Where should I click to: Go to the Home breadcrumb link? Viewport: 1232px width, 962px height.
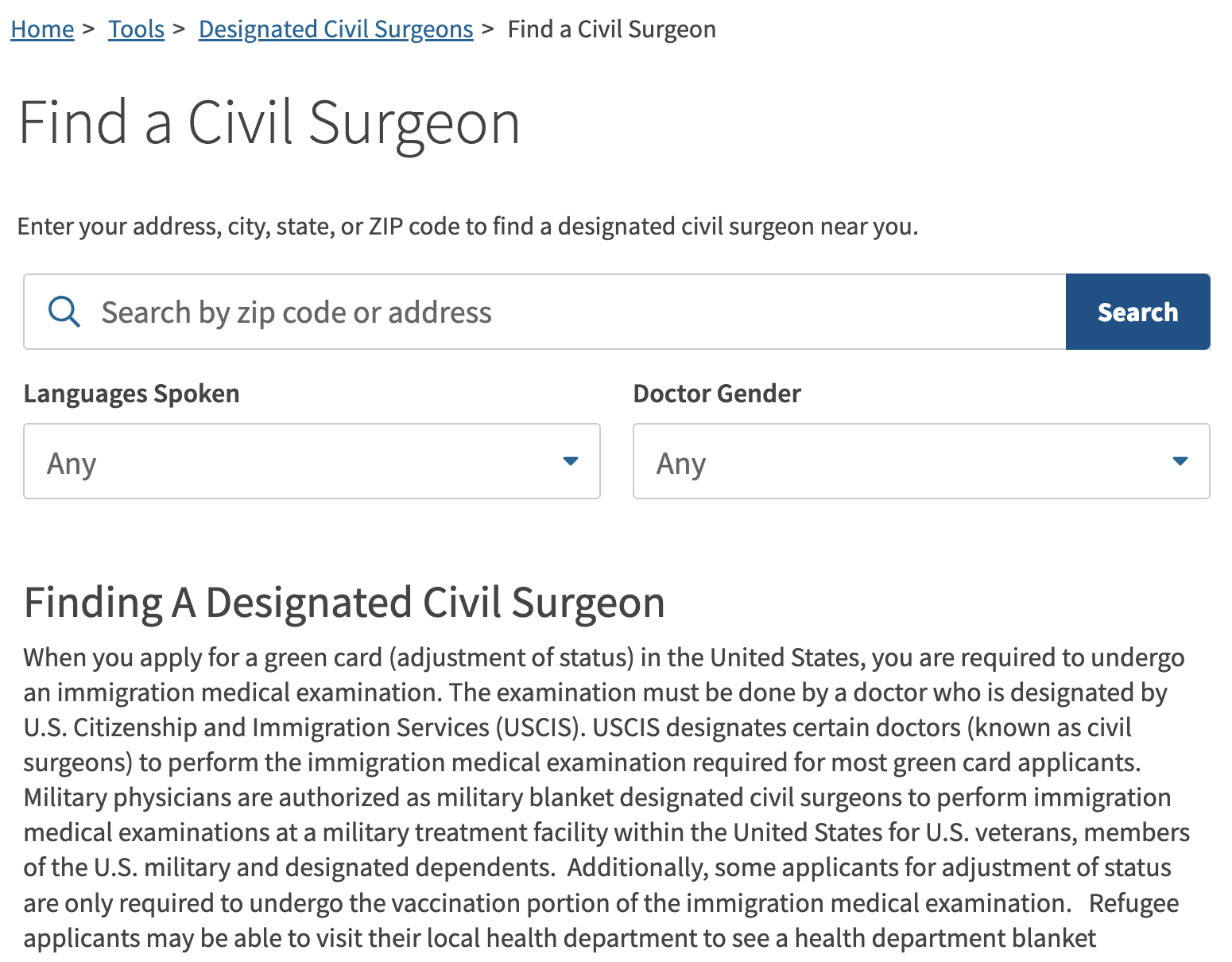[x=42, y=29]
